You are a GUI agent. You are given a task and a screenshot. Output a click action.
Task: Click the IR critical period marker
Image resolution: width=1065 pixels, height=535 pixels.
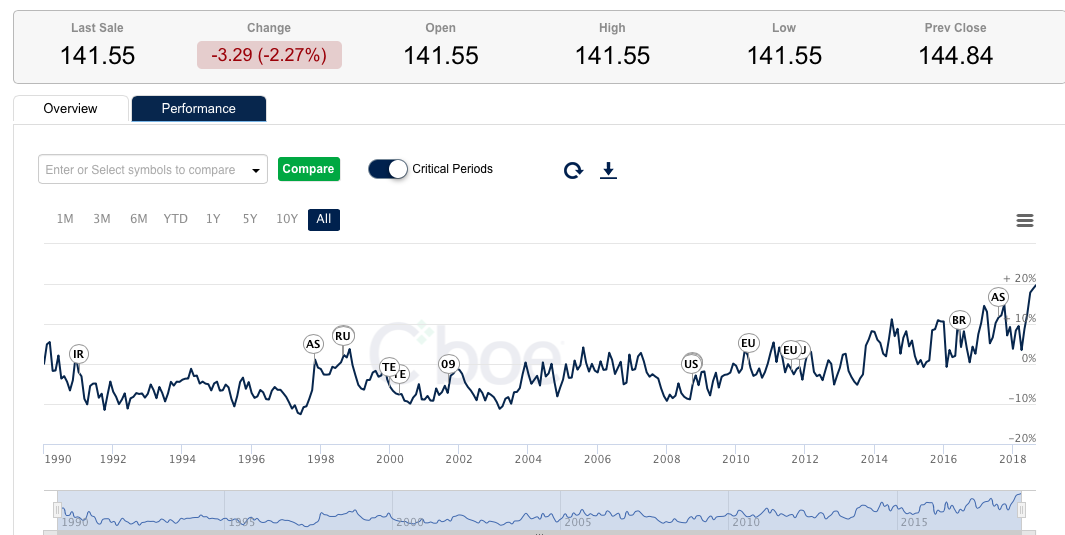coord(79,354)
